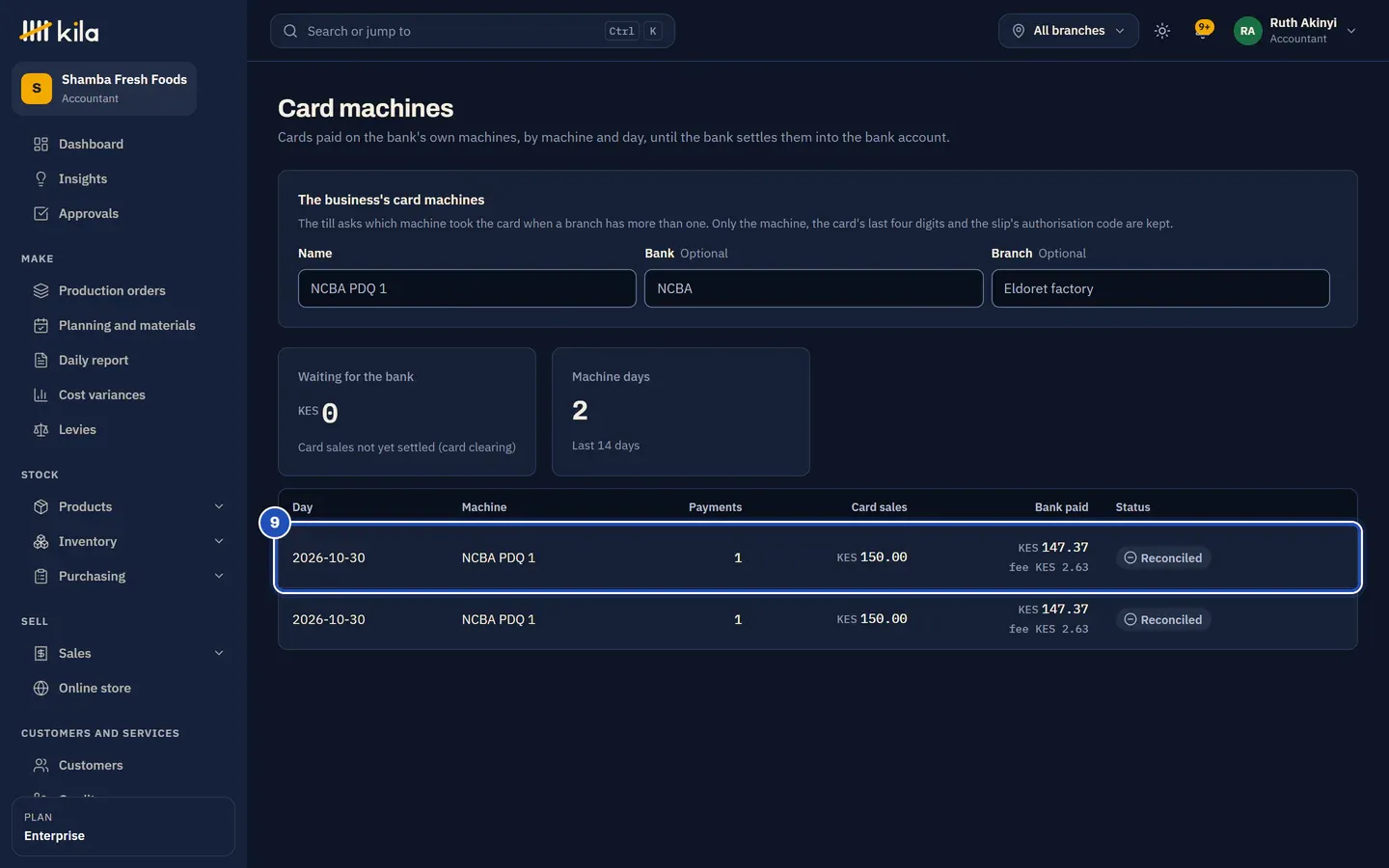Click the RA user avatar

coord(1247,31)
